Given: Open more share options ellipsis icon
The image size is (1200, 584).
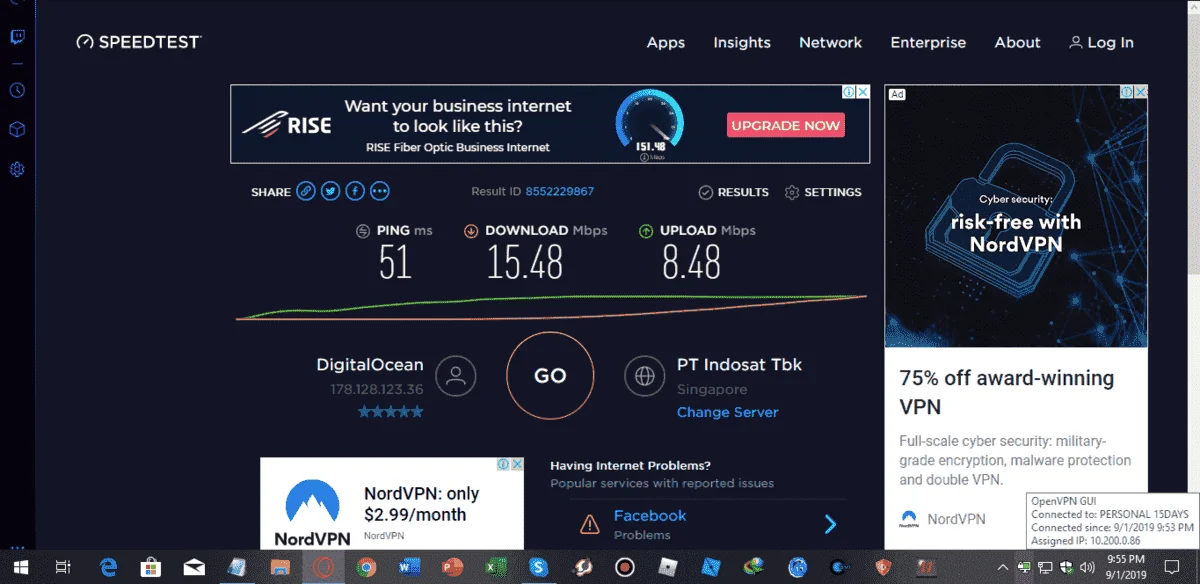Looking at the screenshot, I should click(379, 191).
